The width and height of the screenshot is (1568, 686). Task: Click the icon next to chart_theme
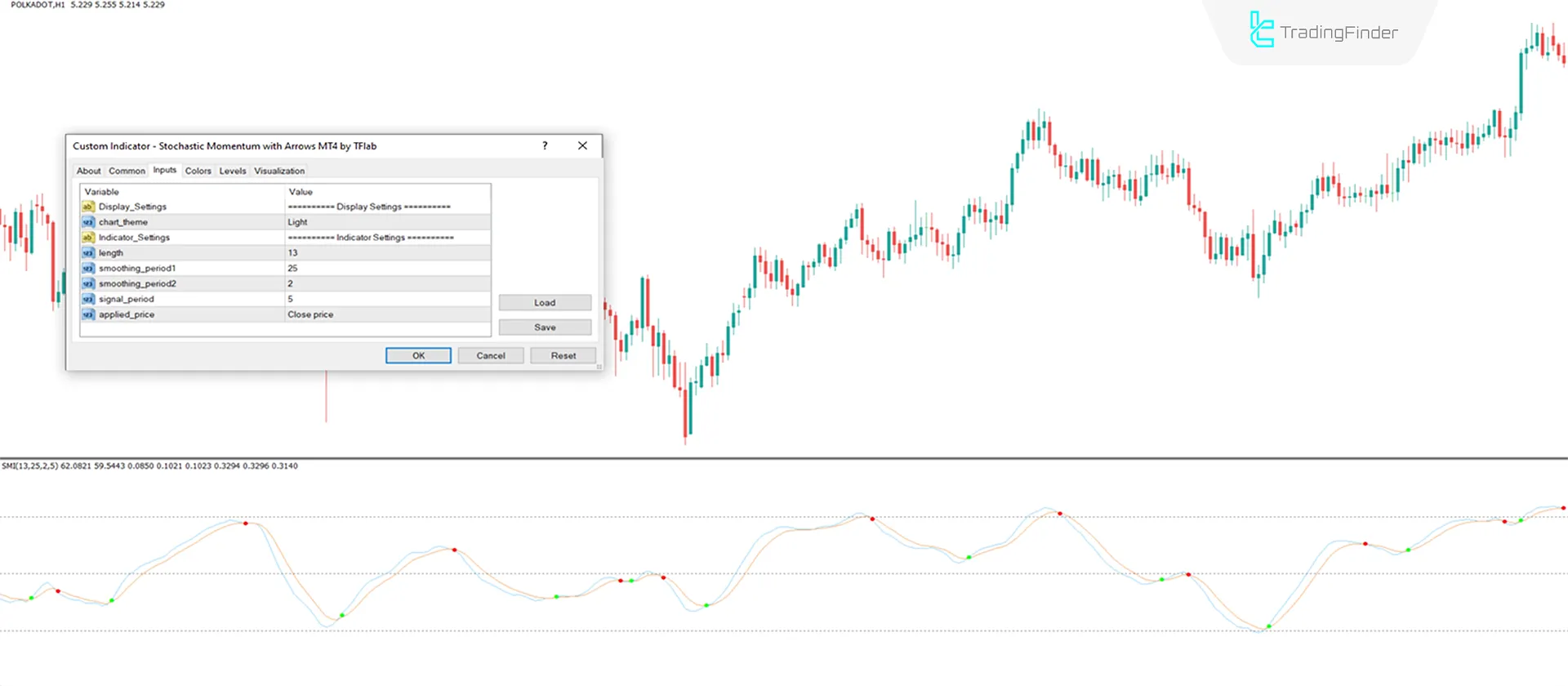pyautogui.click(x=88, y=222)
